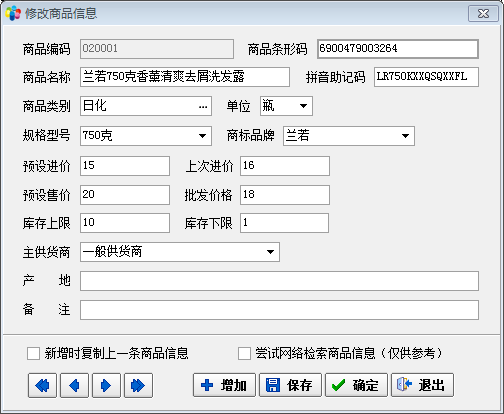Close the 修改商品信息 window
Image resolution: width=504 pixels, height=414 pixels.
coord(483,14)
